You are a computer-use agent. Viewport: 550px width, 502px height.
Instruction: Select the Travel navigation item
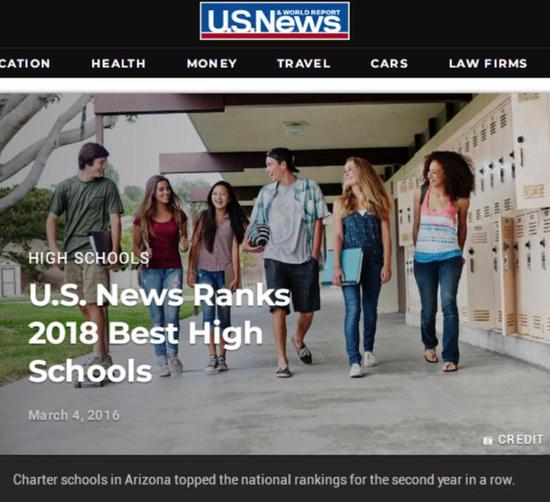304,63
